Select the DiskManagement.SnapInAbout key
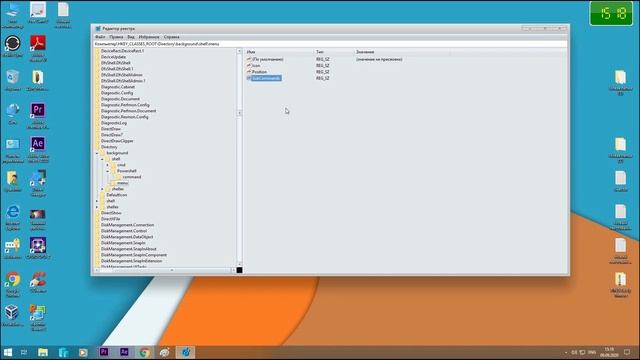 pyautogui.click(x=129, y=249)
